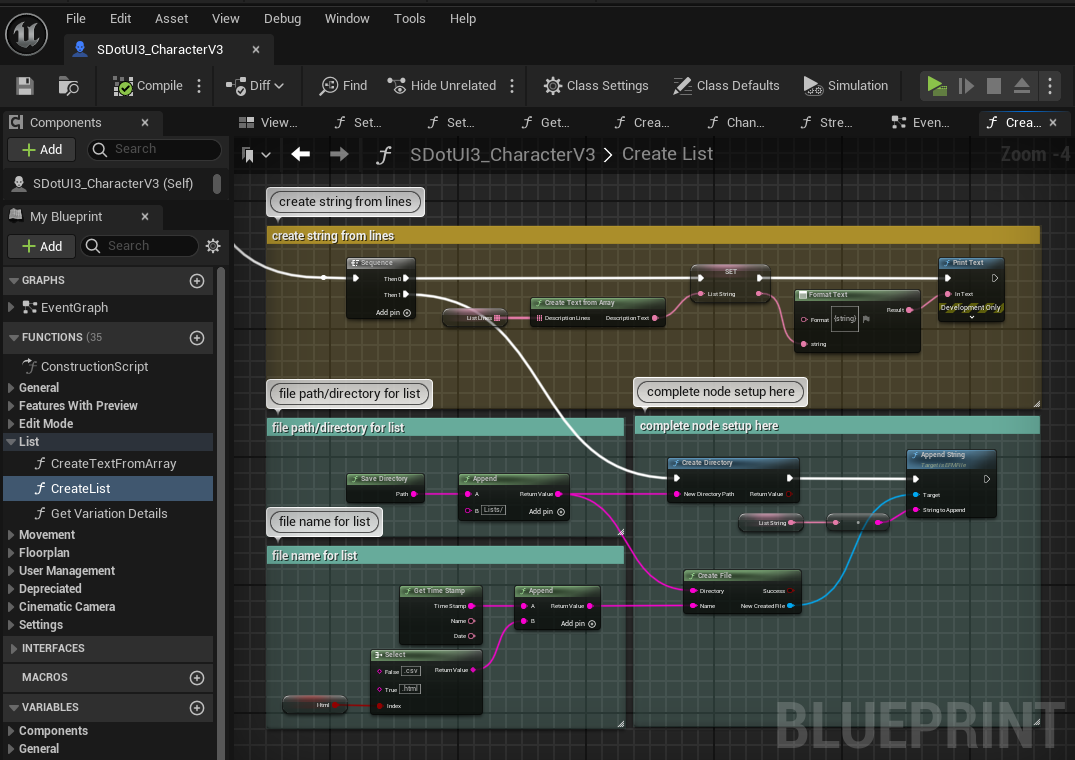Open the graph bookmarks dropdown
The image size is (1075, 760).
tap(256, 155)
